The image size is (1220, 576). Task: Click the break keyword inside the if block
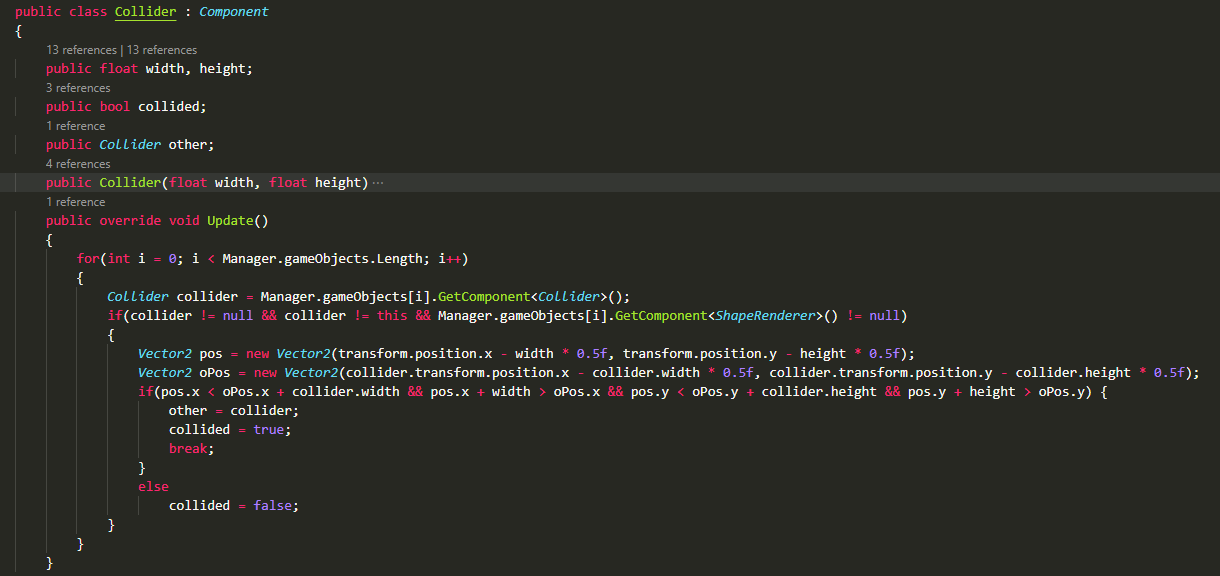[188, 449]
